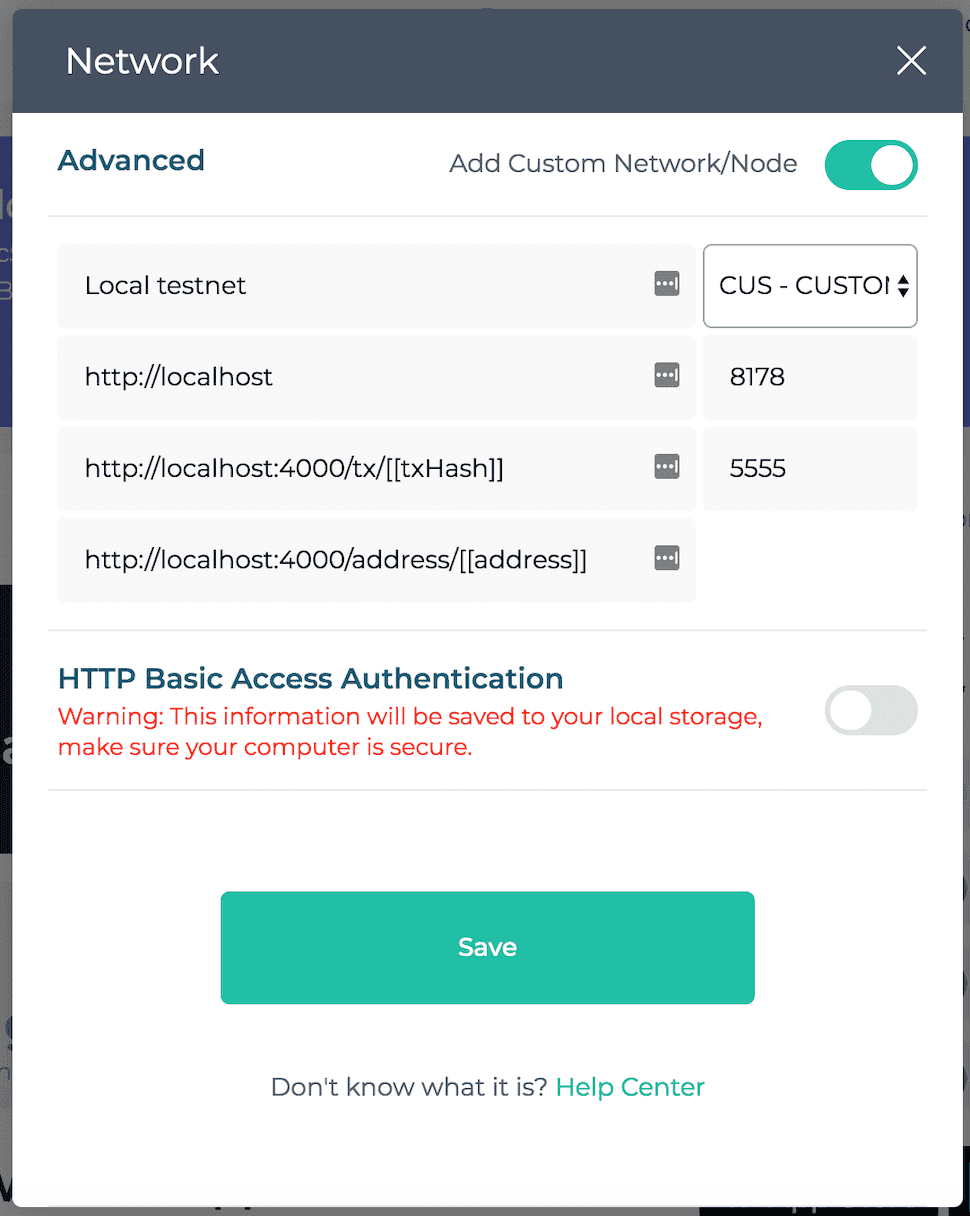Click the autofill icon in address URL field

667,559
